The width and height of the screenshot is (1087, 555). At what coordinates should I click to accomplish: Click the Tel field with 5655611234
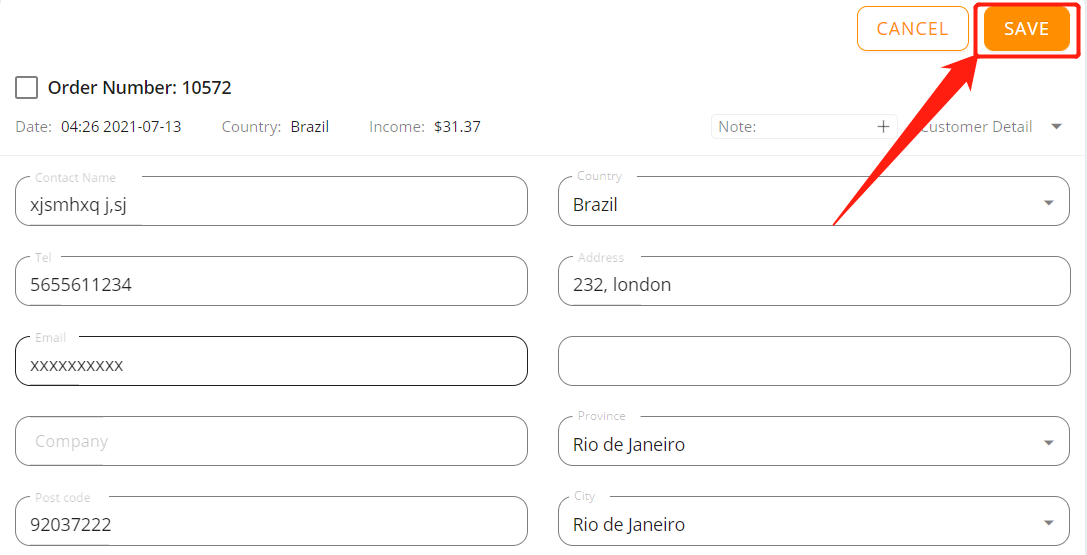pos(271,281)
